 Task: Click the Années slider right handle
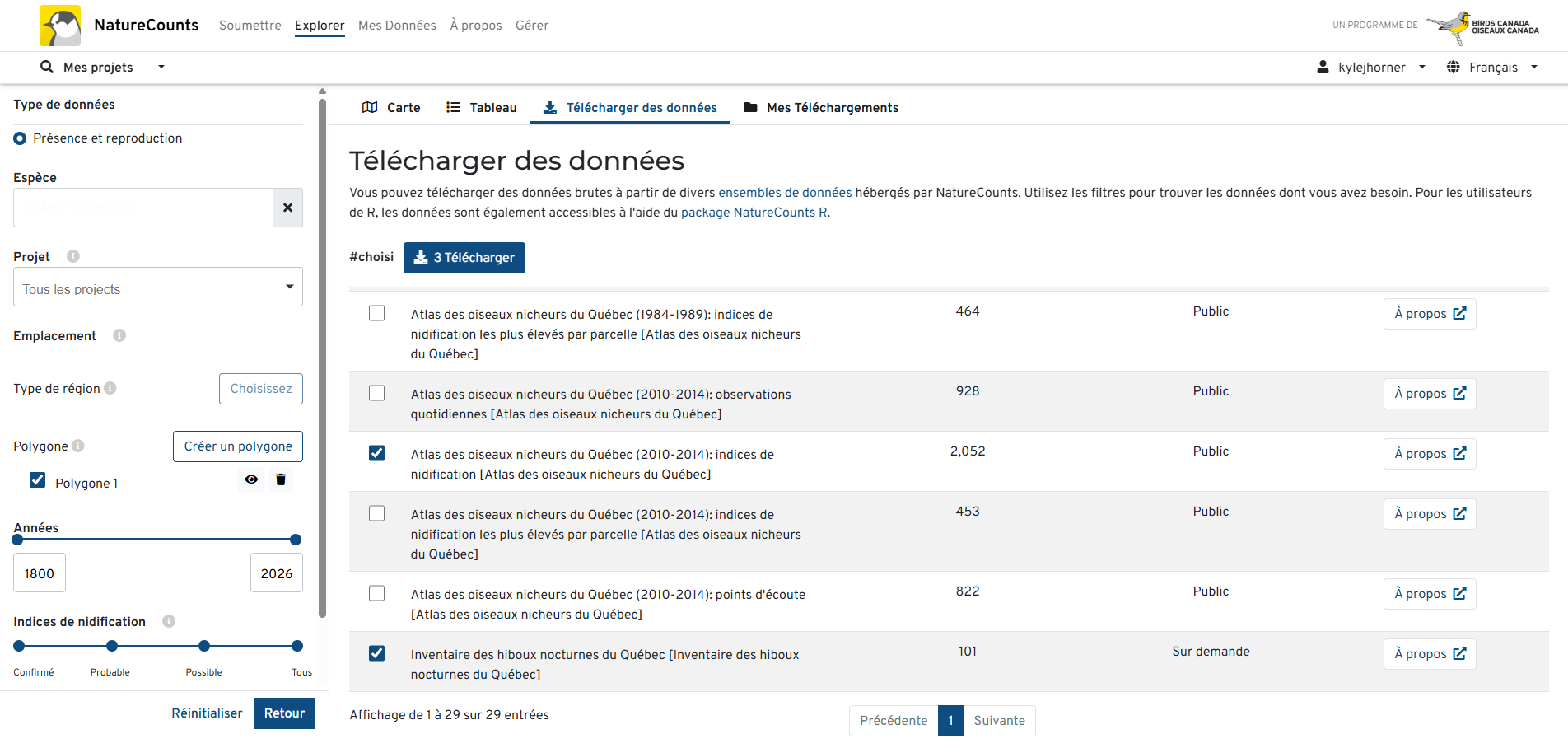point(296,540)
